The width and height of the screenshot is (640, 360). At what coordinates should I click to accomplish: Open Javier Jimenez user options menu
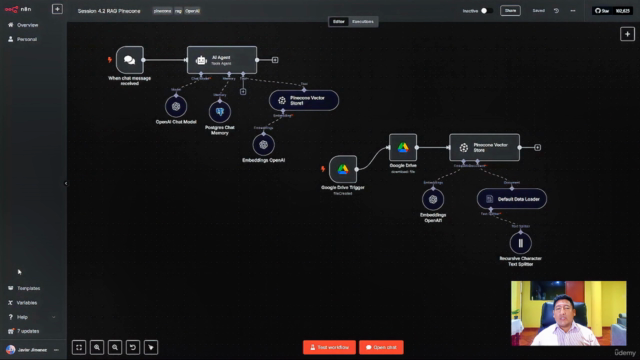pyautogui.click(x=56, y=350)
